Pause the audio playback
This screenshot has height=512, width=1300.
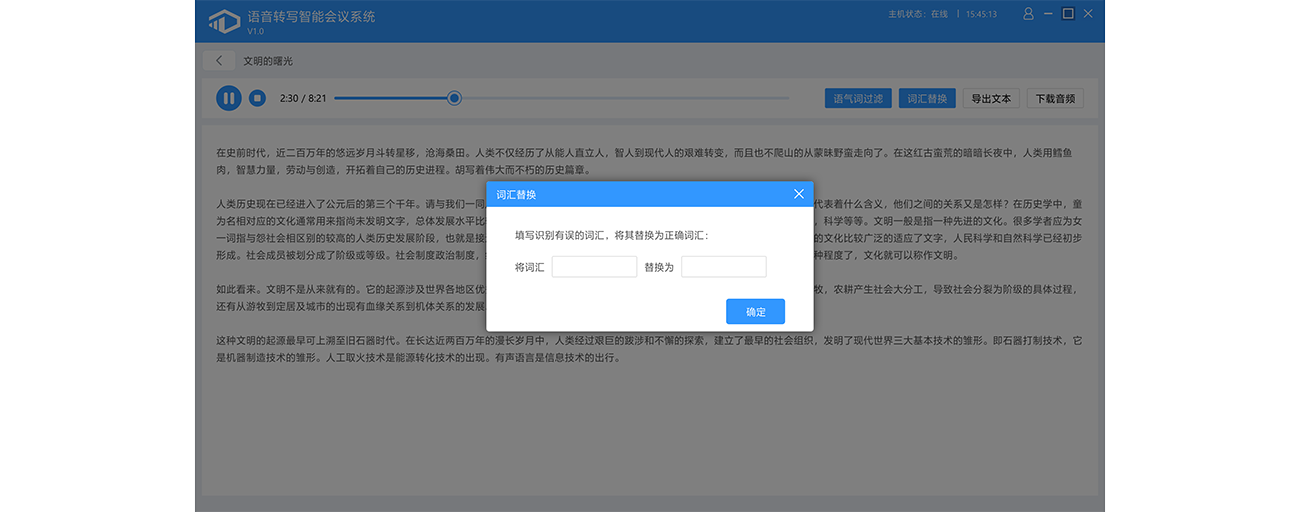tap(229, 98)
